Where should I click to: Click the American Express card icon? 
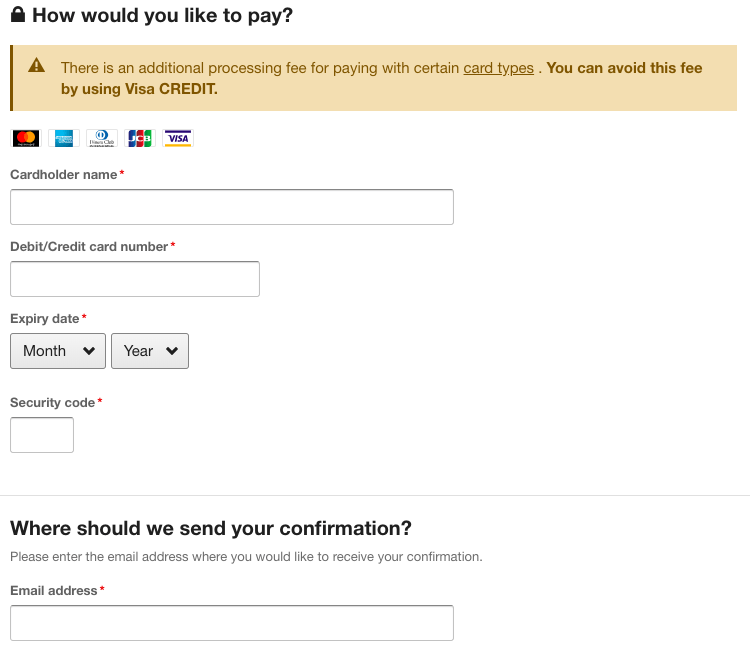64,138
